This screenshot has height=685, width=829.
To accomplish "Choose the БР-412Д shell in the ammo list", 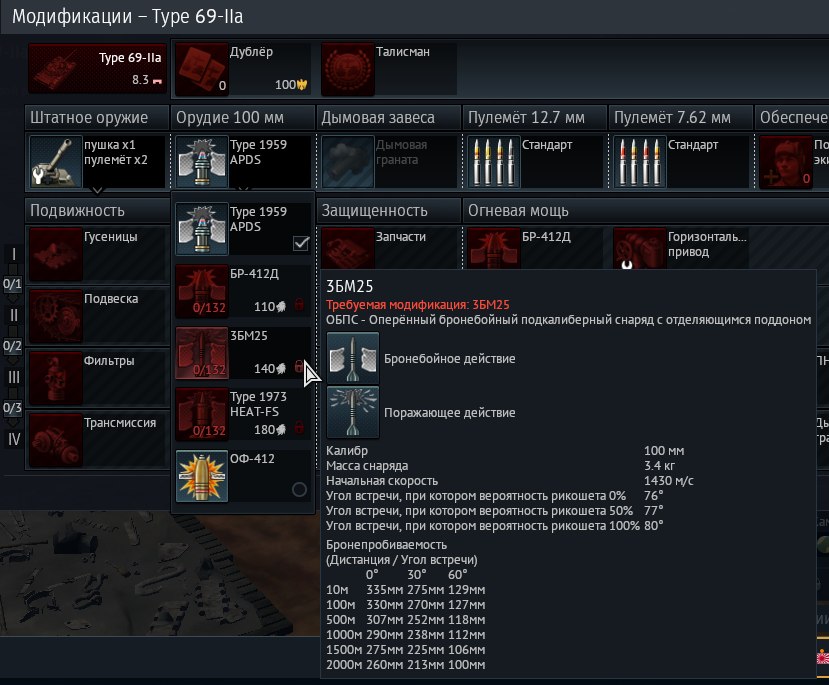I will (243, 291).
